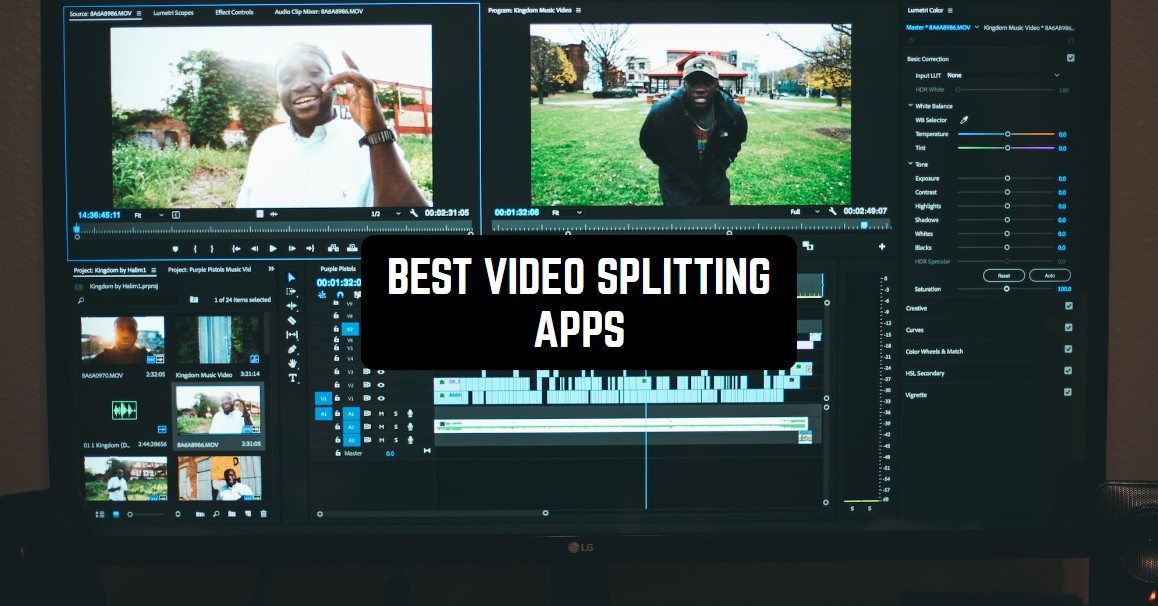Screen dimensions: 1158x606
Task: Select the Razor tool
Action: click(291, 320)
